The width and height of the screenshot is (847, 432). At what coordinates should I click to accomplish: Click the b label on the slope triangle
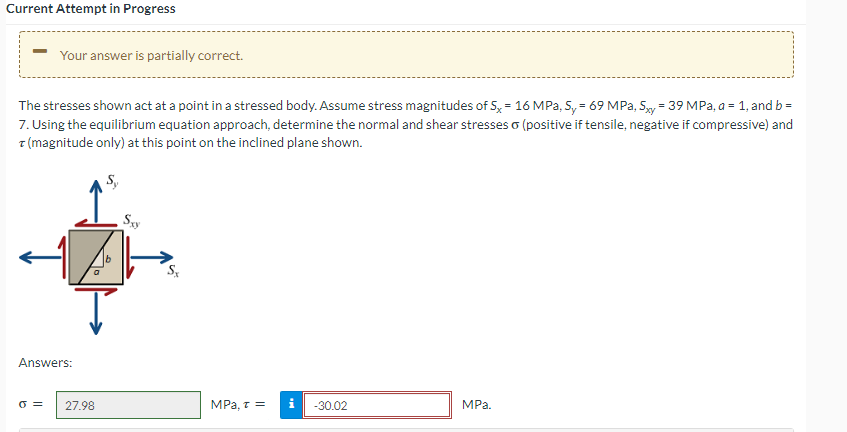[x=107, y=259]
